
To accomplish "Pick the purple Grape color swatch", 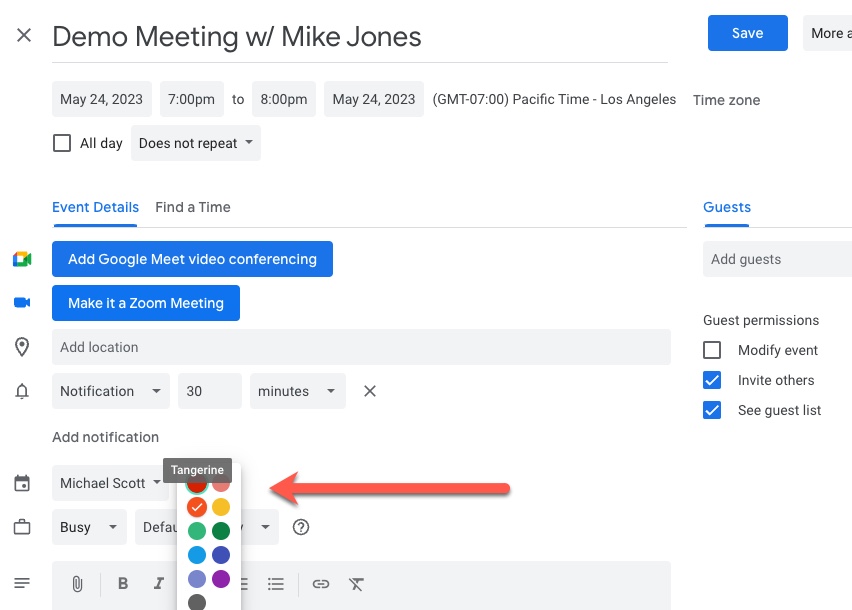I will pyautogui.click(x=221, y=579).
